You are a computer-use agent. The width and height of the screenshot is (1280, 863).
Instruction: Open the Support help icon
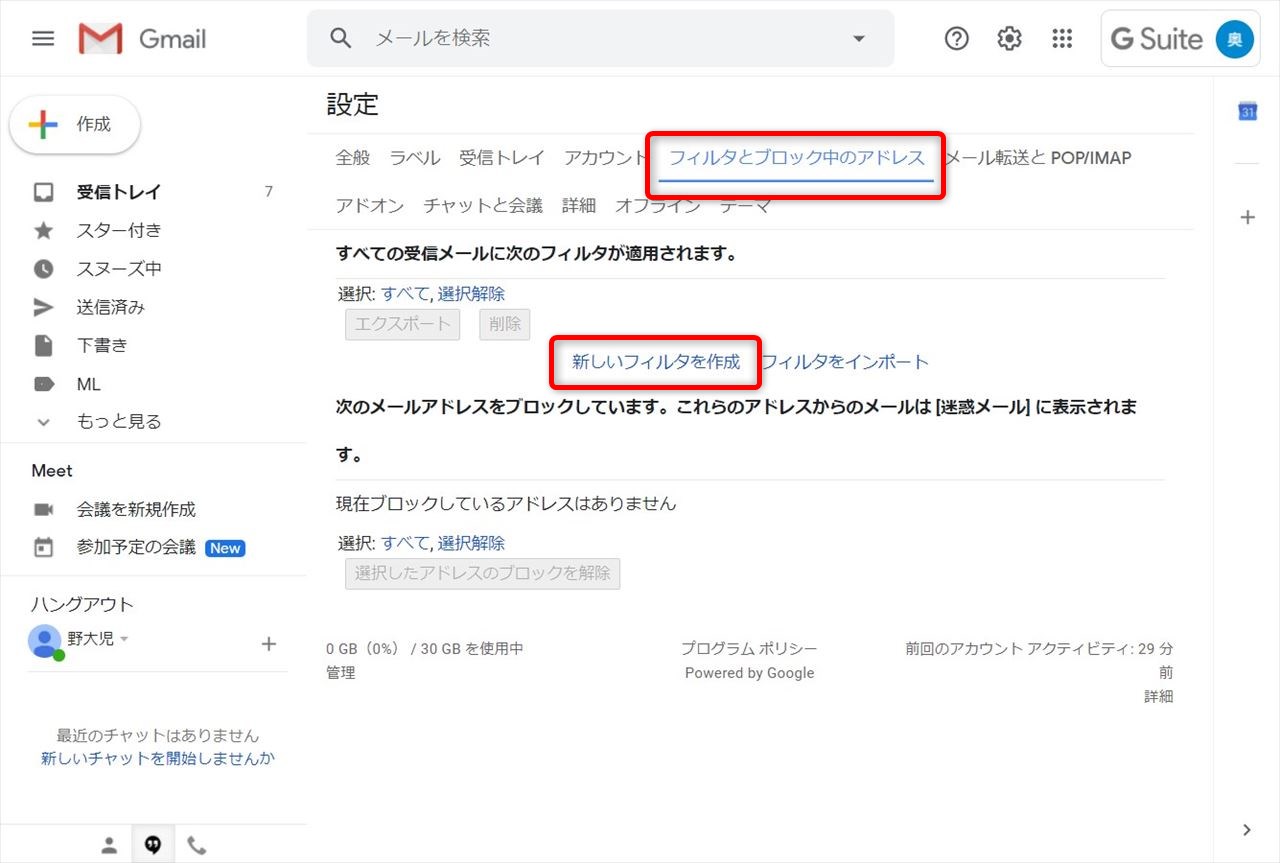pyautogui.click(x=957, y=39)
